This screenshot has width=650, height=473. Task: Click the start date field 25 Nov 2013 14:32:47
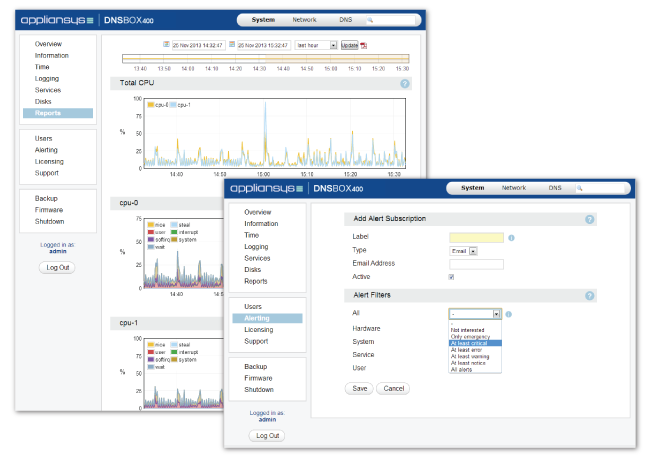point(198,45)
